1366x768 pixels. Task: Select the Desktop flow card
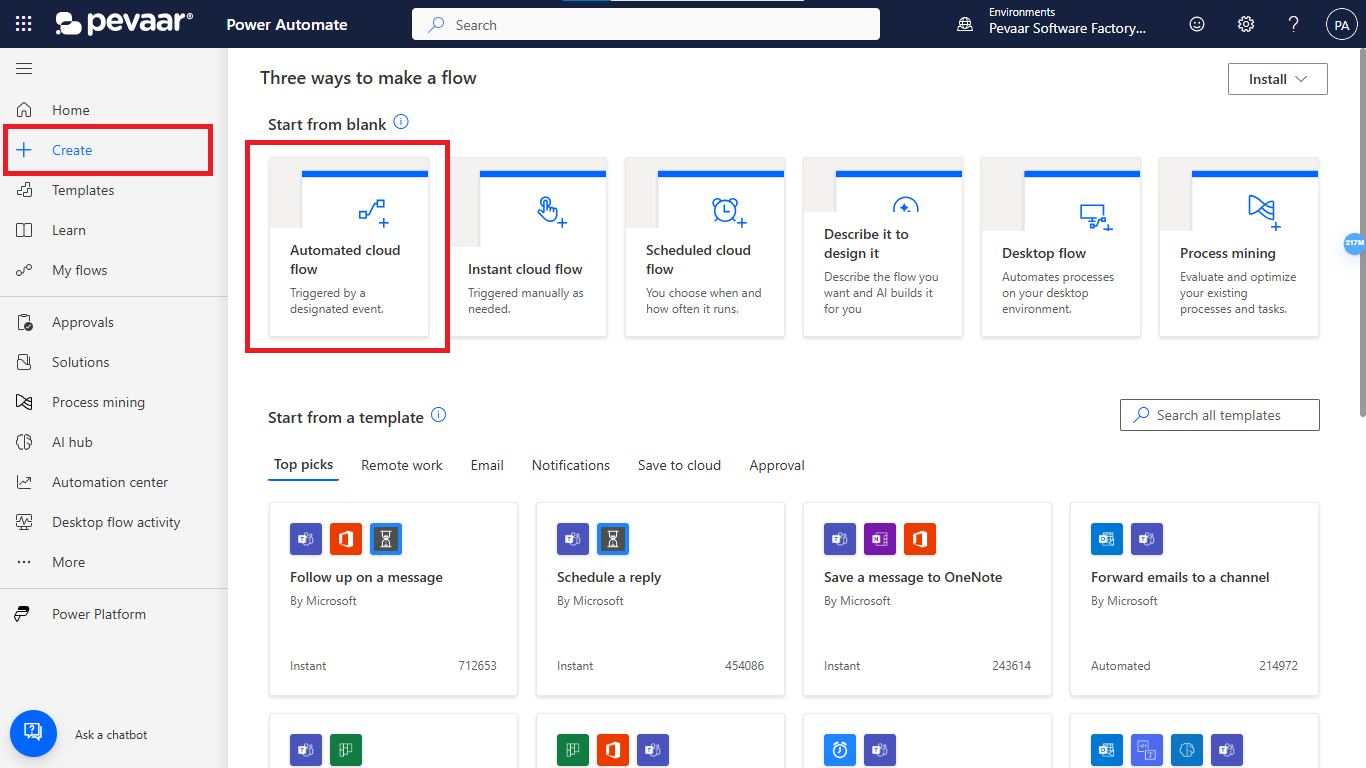pyautogui.click(x=1061, y=248)
